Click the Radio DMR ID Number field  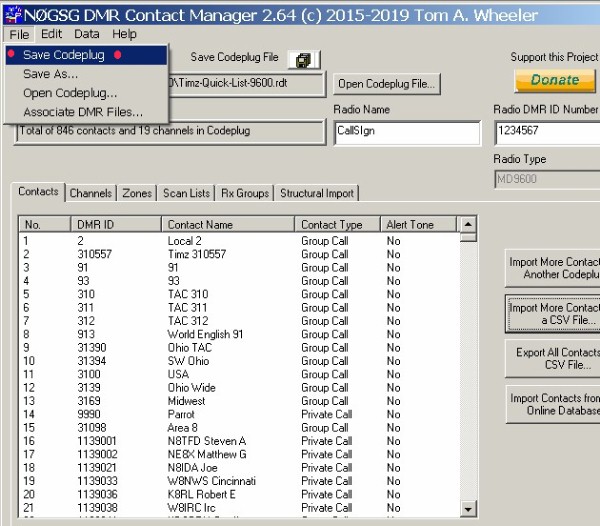(x=547, y=133)
